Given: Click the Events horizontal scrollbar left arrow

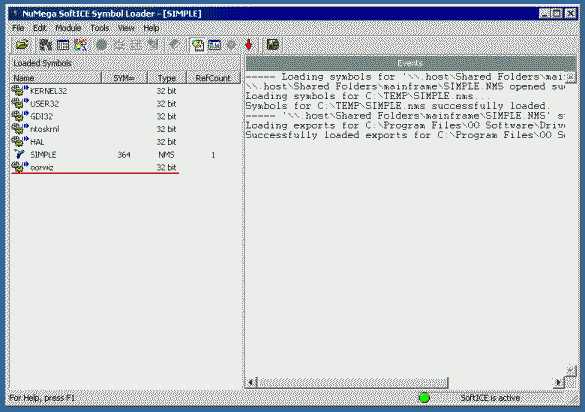Looking at the screenshot, I should pyautogui.click(x=251, y=382).
